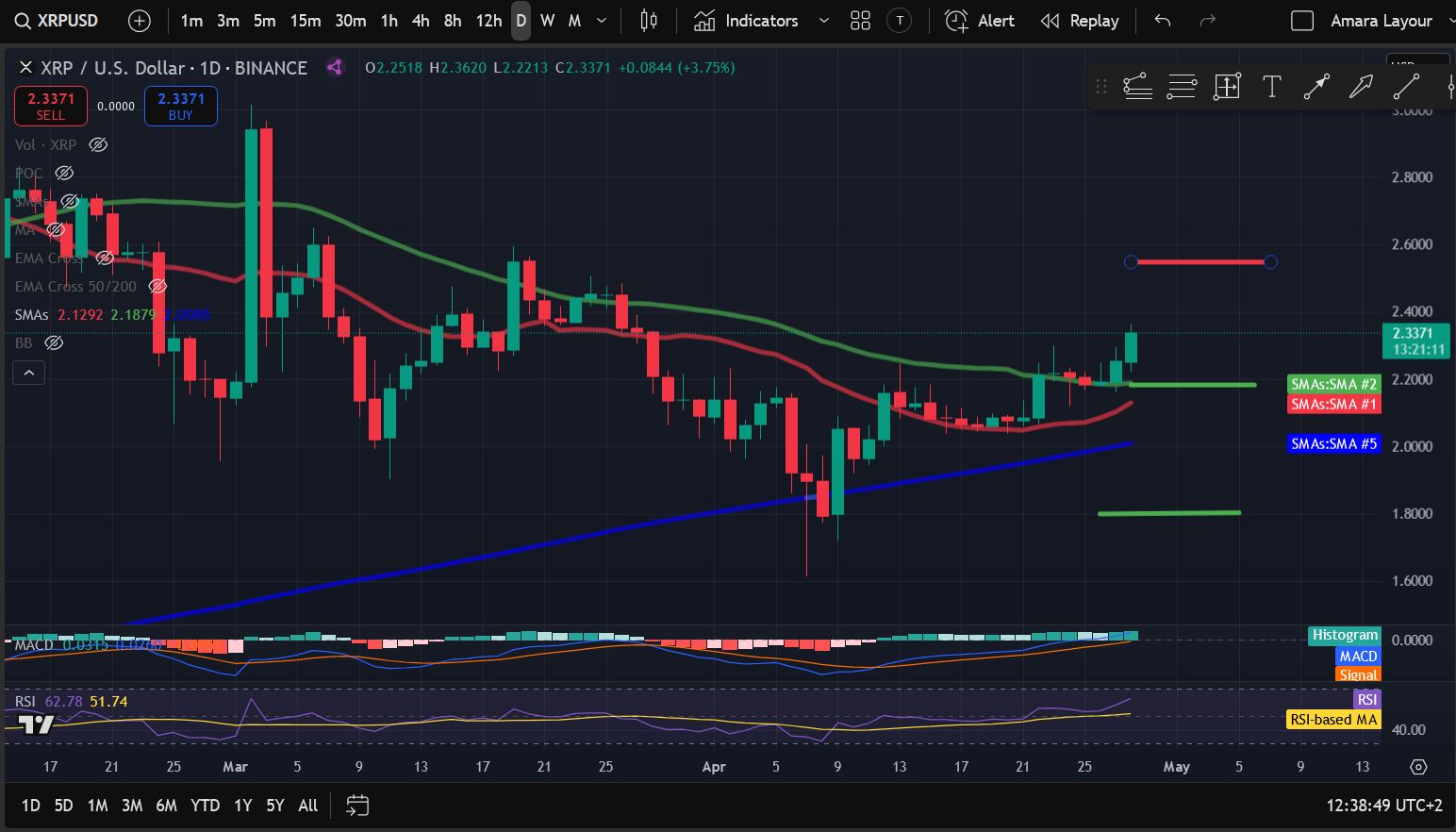Open symbol search for XRPUSD

(x=57, y=21)
